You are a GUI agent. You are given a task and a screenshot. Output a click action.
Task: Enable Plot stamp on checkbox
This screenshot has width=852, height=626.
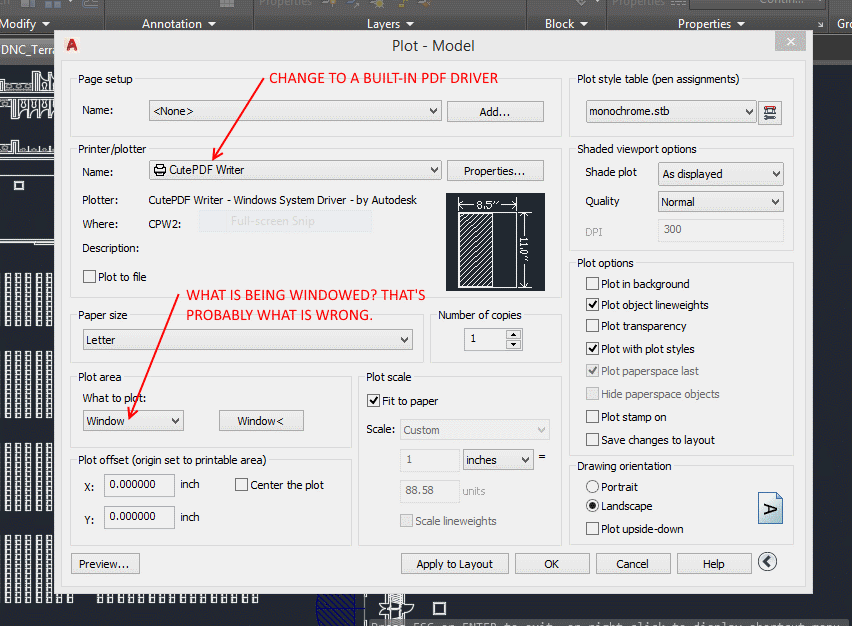tap(592, 417)
